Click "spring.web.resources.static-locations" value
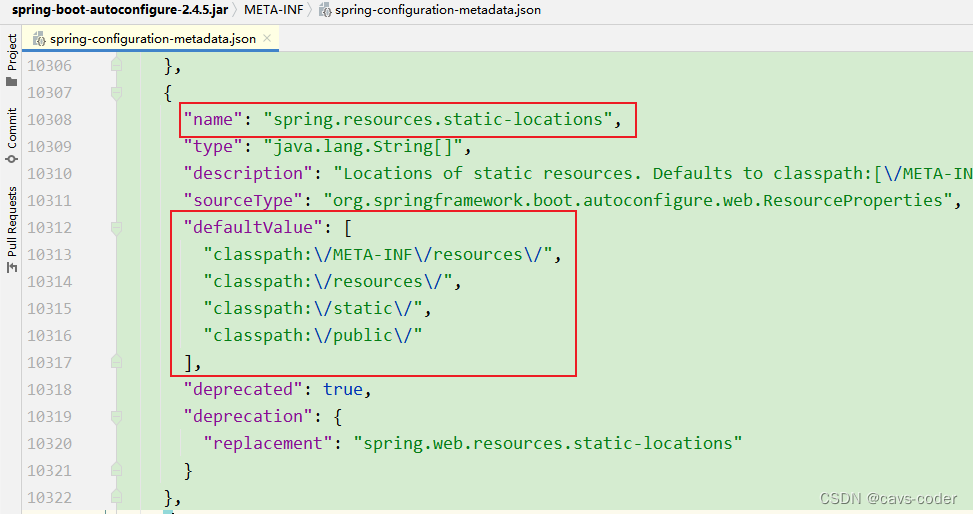 pyautogui.click(x=548, y=443)
